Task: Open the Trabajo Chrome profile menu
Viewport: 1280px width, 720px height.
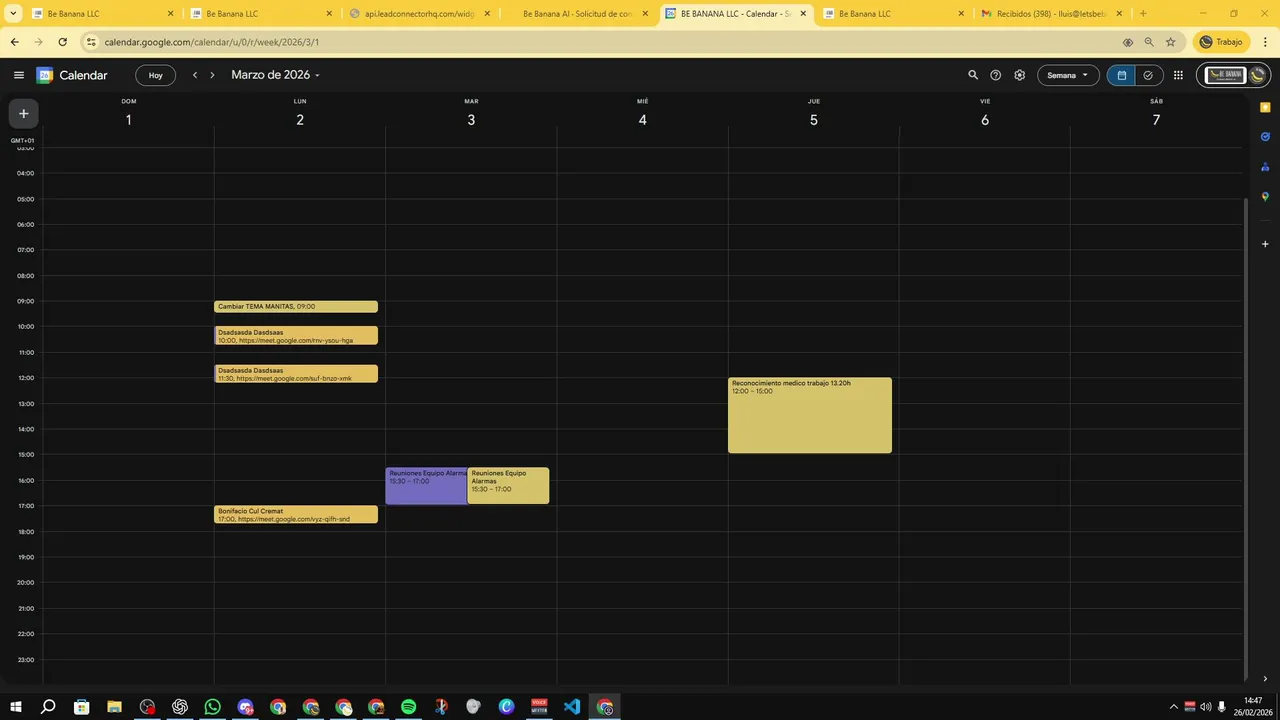Action: [1222, 42]
